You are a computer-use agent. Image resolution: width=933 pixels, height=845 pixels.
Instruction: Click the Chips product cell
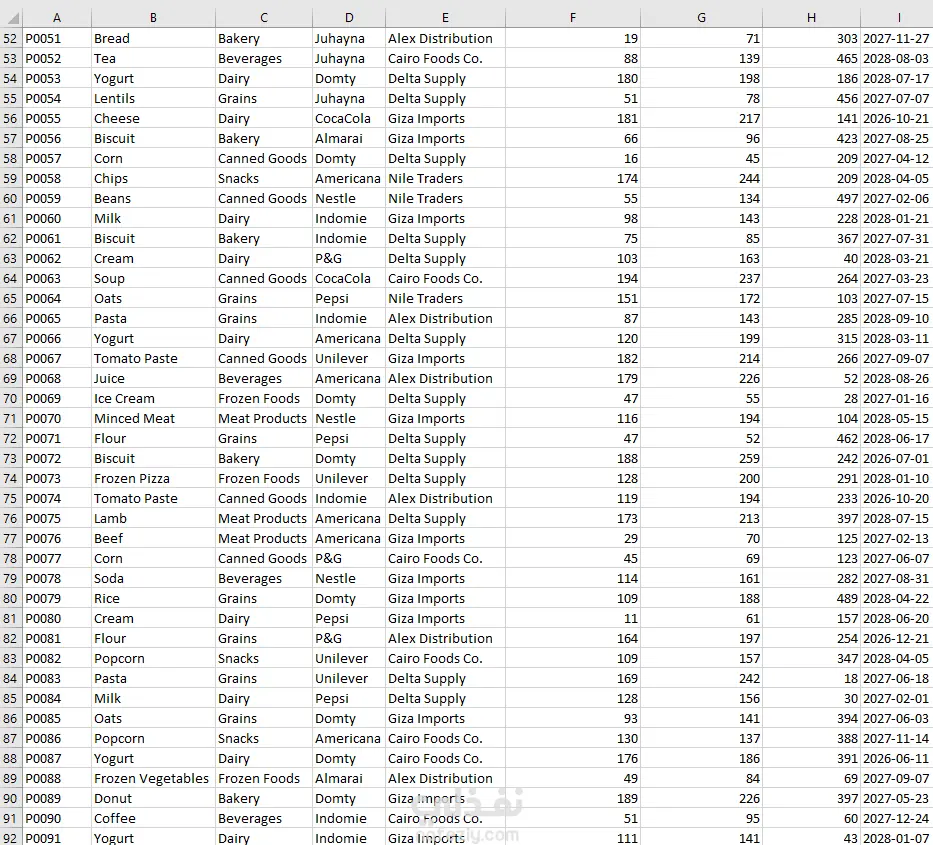(x=154, y=179)
